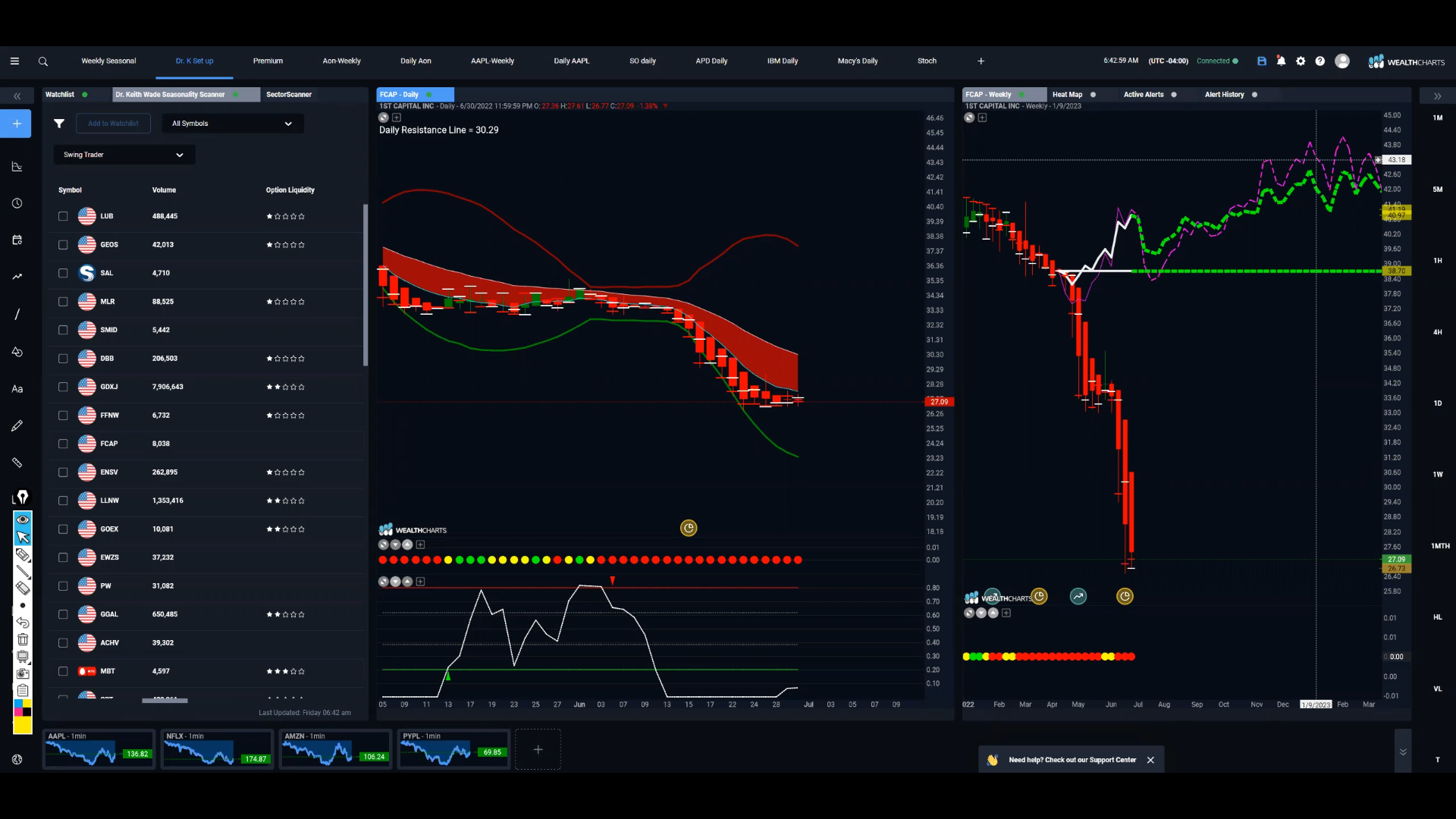Open the CMYK color palette swatch
This screenshot has height=819, width=1456.
tap(23, 708)
